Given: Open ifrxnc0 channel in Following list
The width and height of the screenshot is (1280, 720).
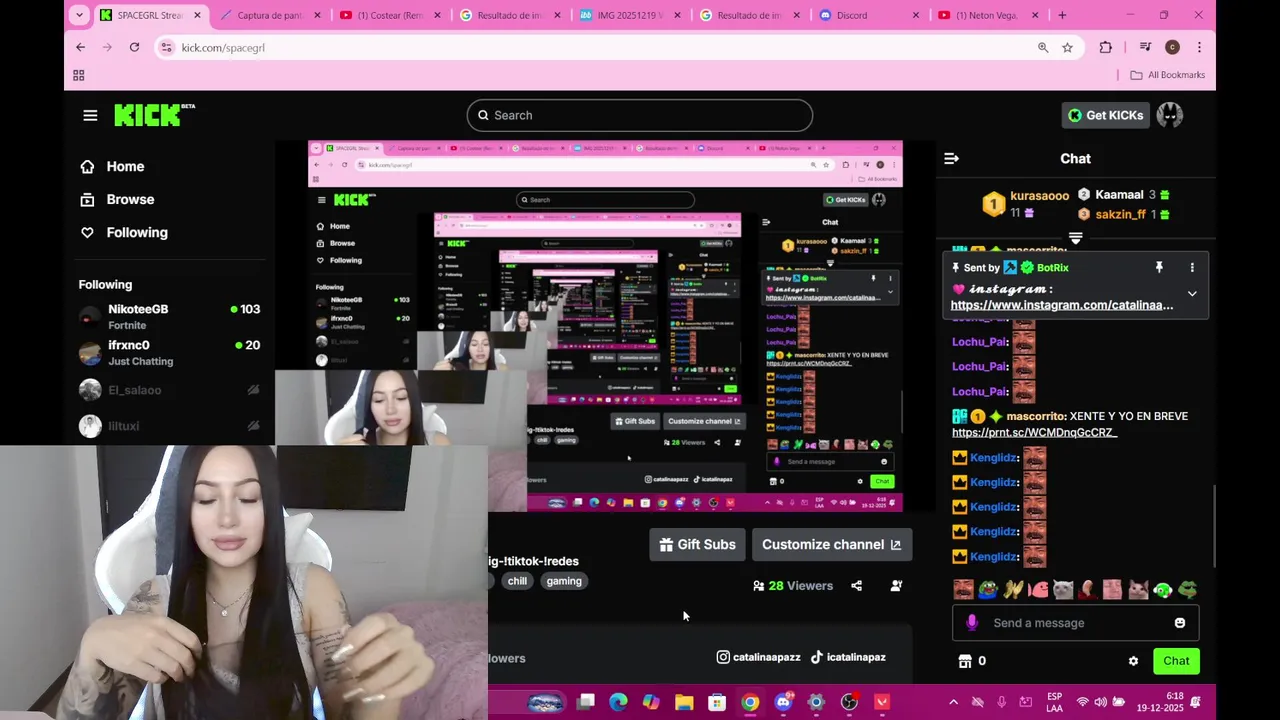Looking at the screenshot, I should 168,352.
